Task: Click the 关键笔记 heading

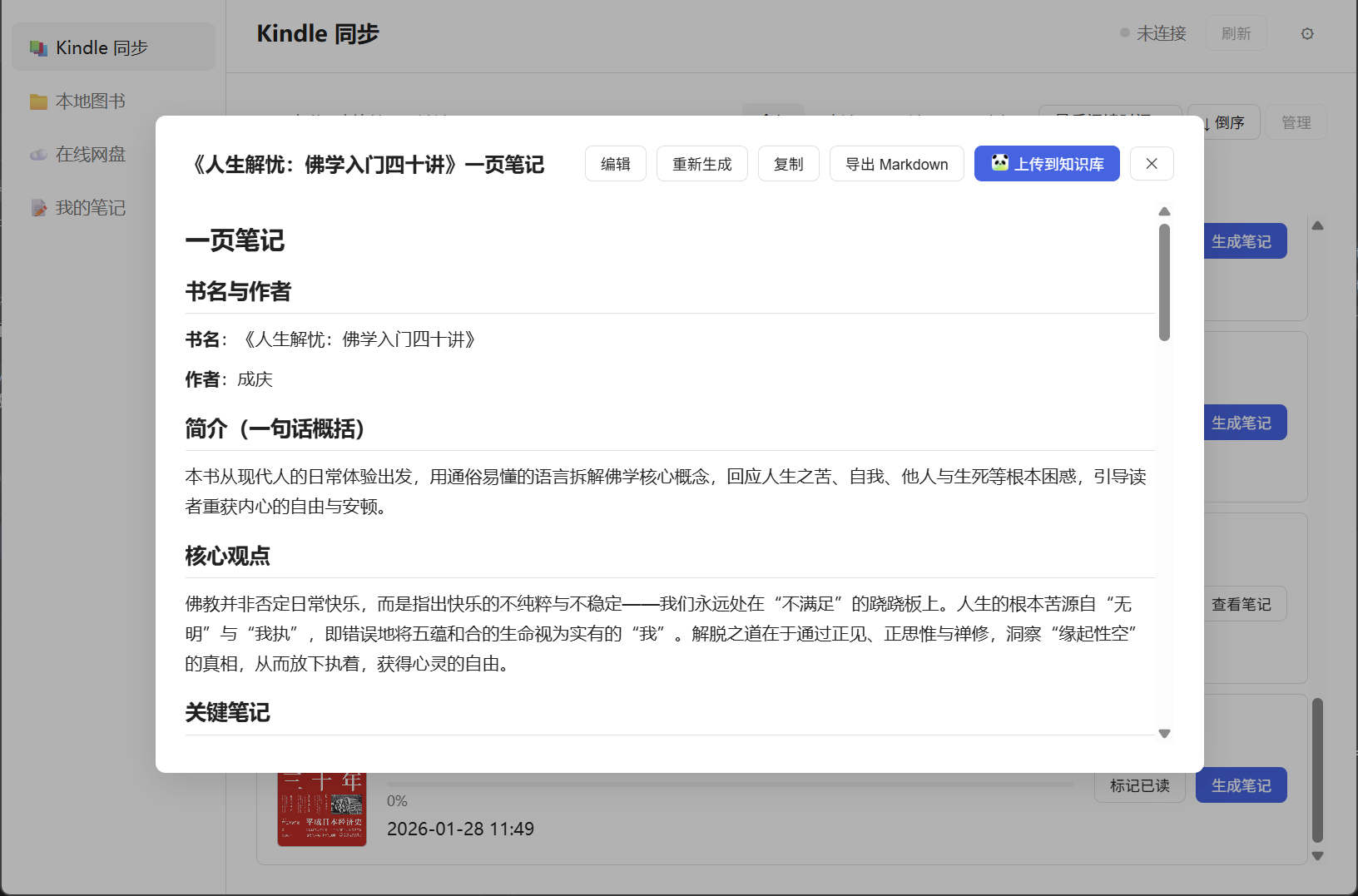Action: [x=227, y=713]
